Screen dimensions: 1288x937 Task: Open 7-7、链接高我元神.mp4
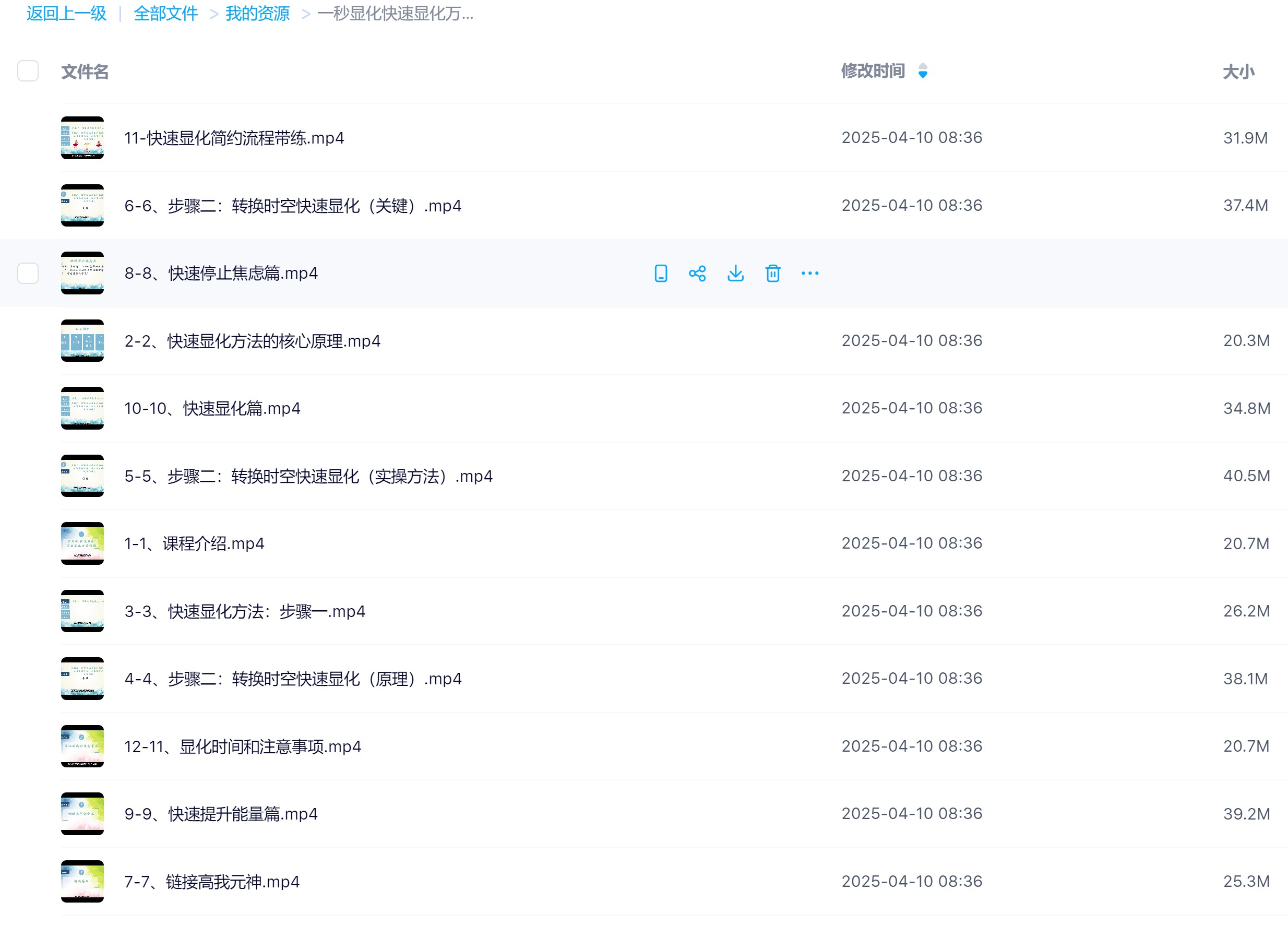pos(212,881)
